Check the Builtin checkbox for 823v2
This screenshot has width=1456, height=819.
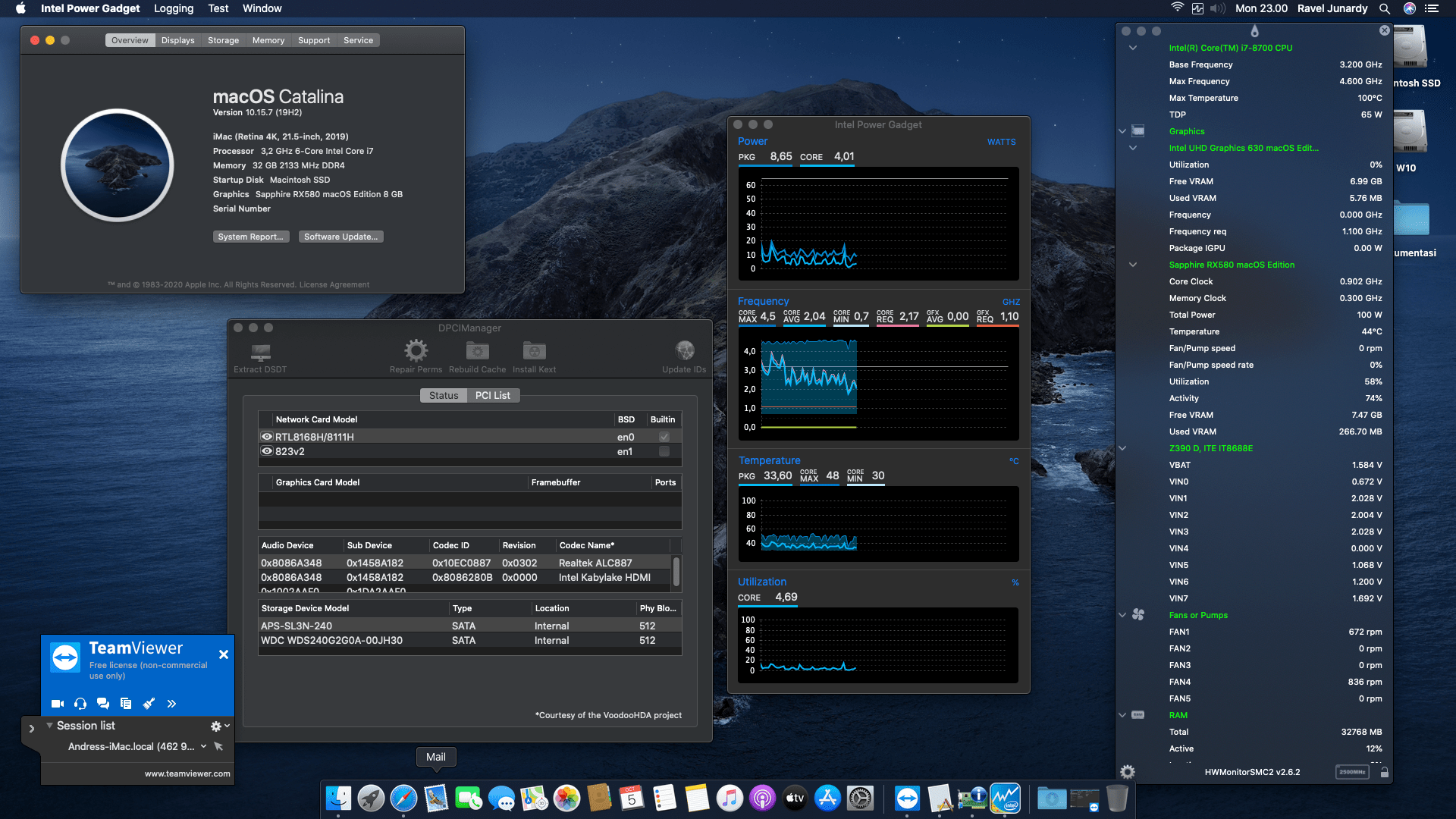(664, 451)
